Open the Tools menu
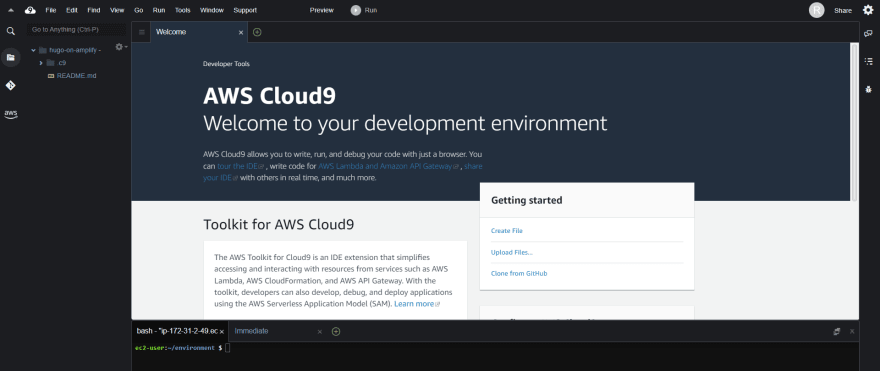The image size is (880, 371). (x=182, y=10)
